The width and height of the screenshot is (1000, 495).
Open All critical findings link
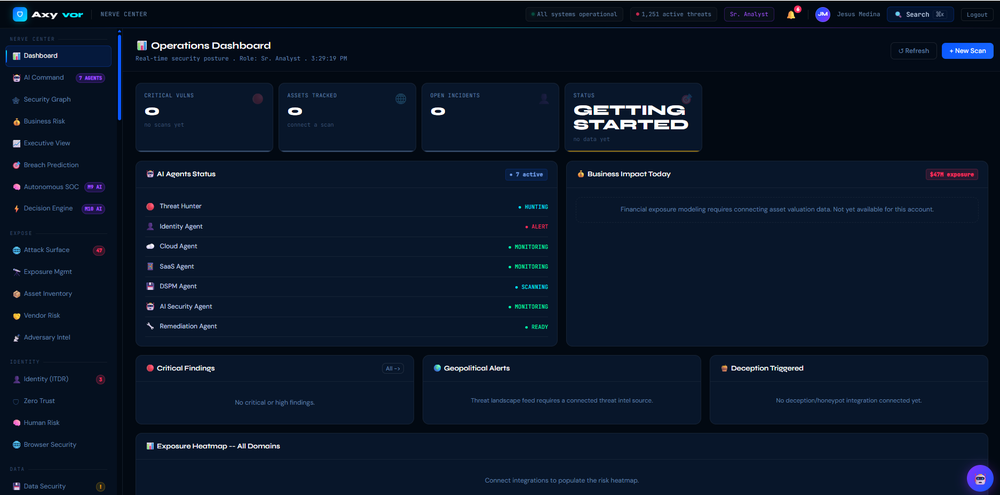(x=393, y=369)
